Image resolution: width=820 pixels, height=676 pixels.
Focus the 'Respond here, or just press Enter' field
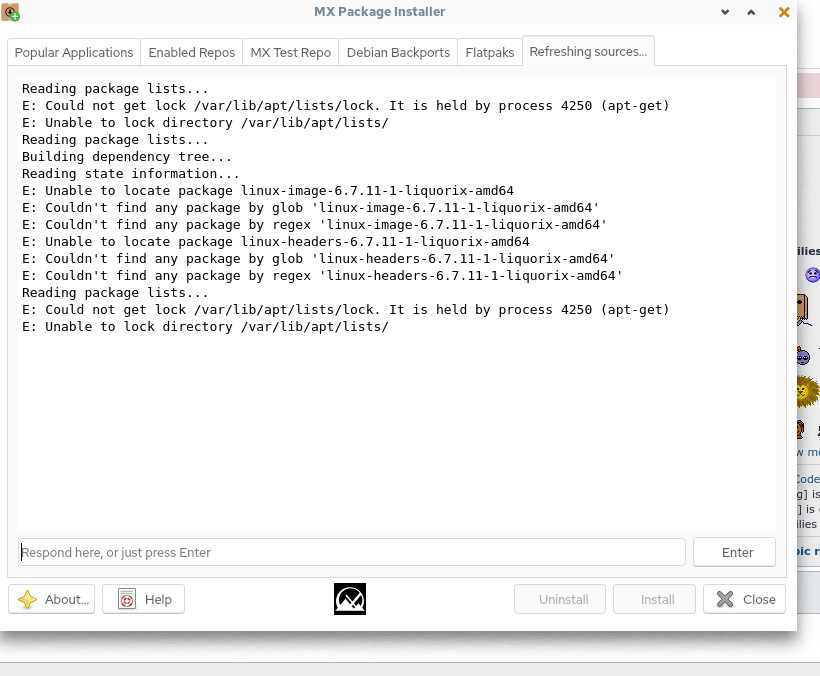coord(352,552)
